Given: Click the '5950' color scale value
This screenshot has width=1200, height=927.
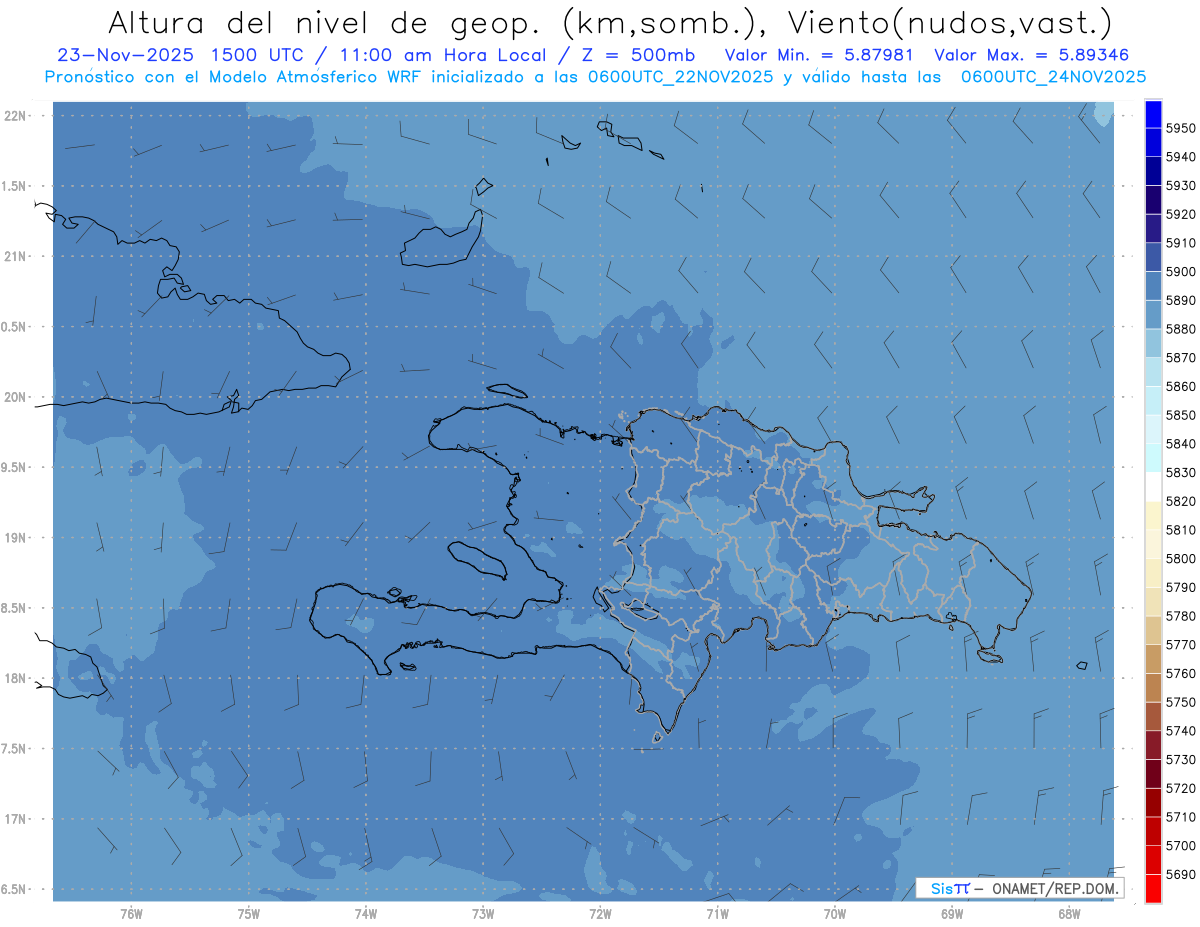Looking at the screenshot, I should [1180, 128].
